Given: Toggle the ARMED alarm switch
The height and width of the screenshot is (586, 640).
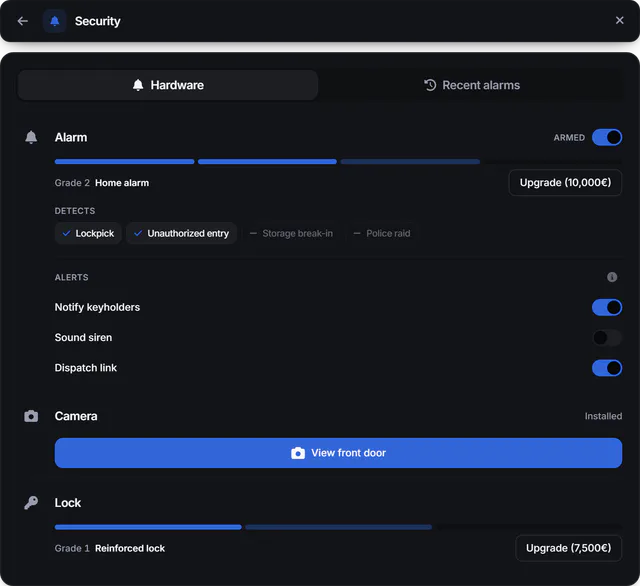Looking at the screenshot, I should 607,137.
